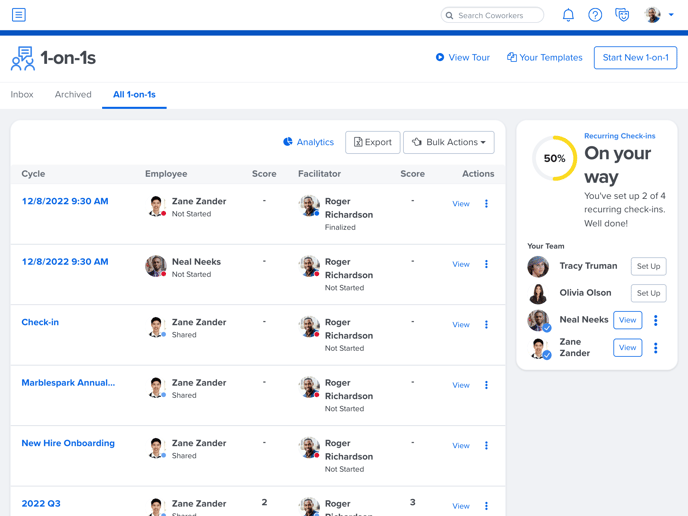Open more options for New Hire Onboarding row
This screenshot has height=516, width=688.
(x=486, y=446)
